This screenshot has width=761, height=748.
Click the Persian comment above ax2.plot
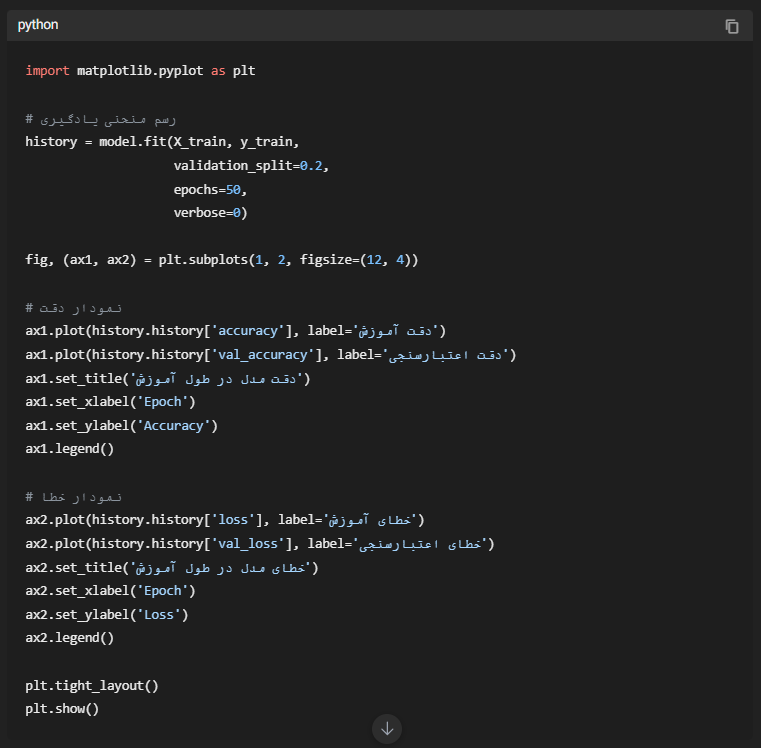[73, 497]
